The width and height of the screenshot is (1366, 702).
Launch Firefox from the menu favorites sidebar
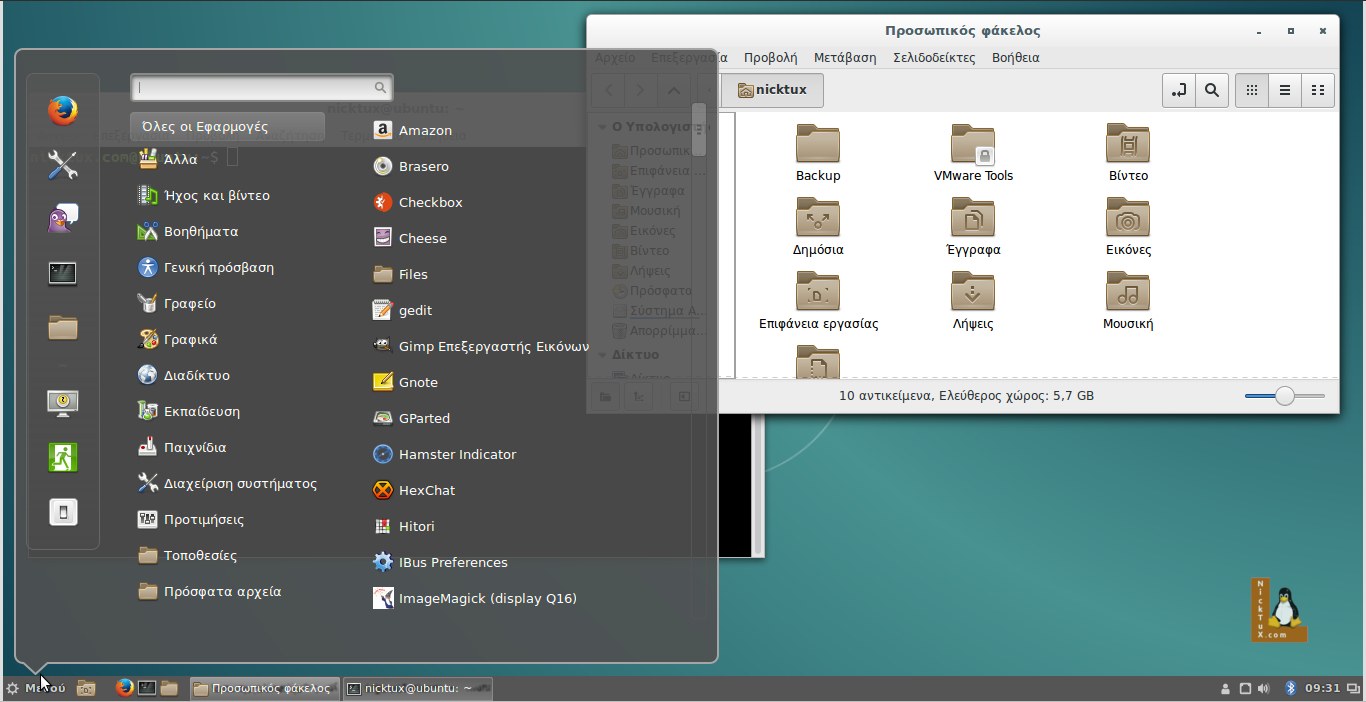pyautogui.click(x=63, y=110)
